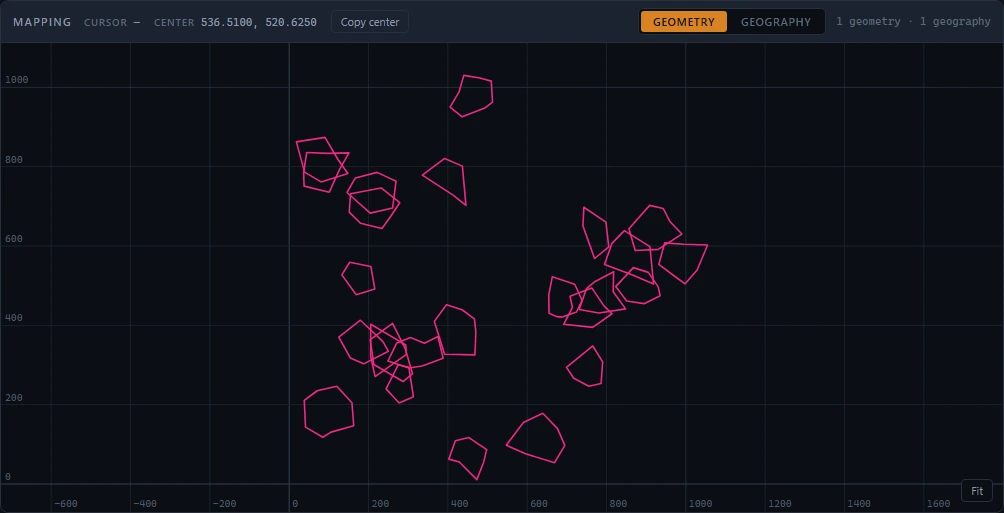Screen dimensions: 1004x513
Task: Click the MAPPING title
Action: point(42,22)
